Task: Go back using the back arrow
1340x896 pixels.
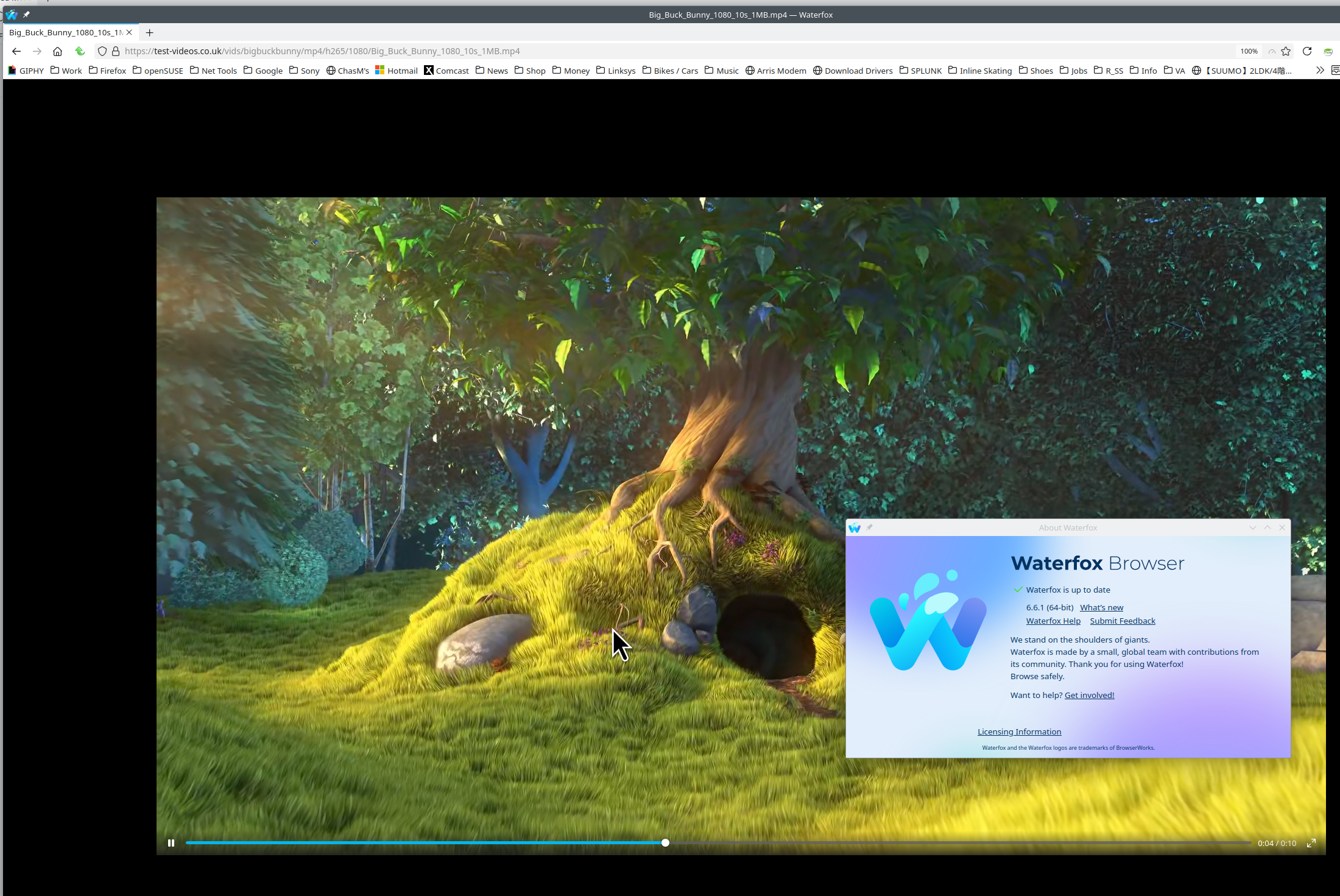Action: point(16,51)
